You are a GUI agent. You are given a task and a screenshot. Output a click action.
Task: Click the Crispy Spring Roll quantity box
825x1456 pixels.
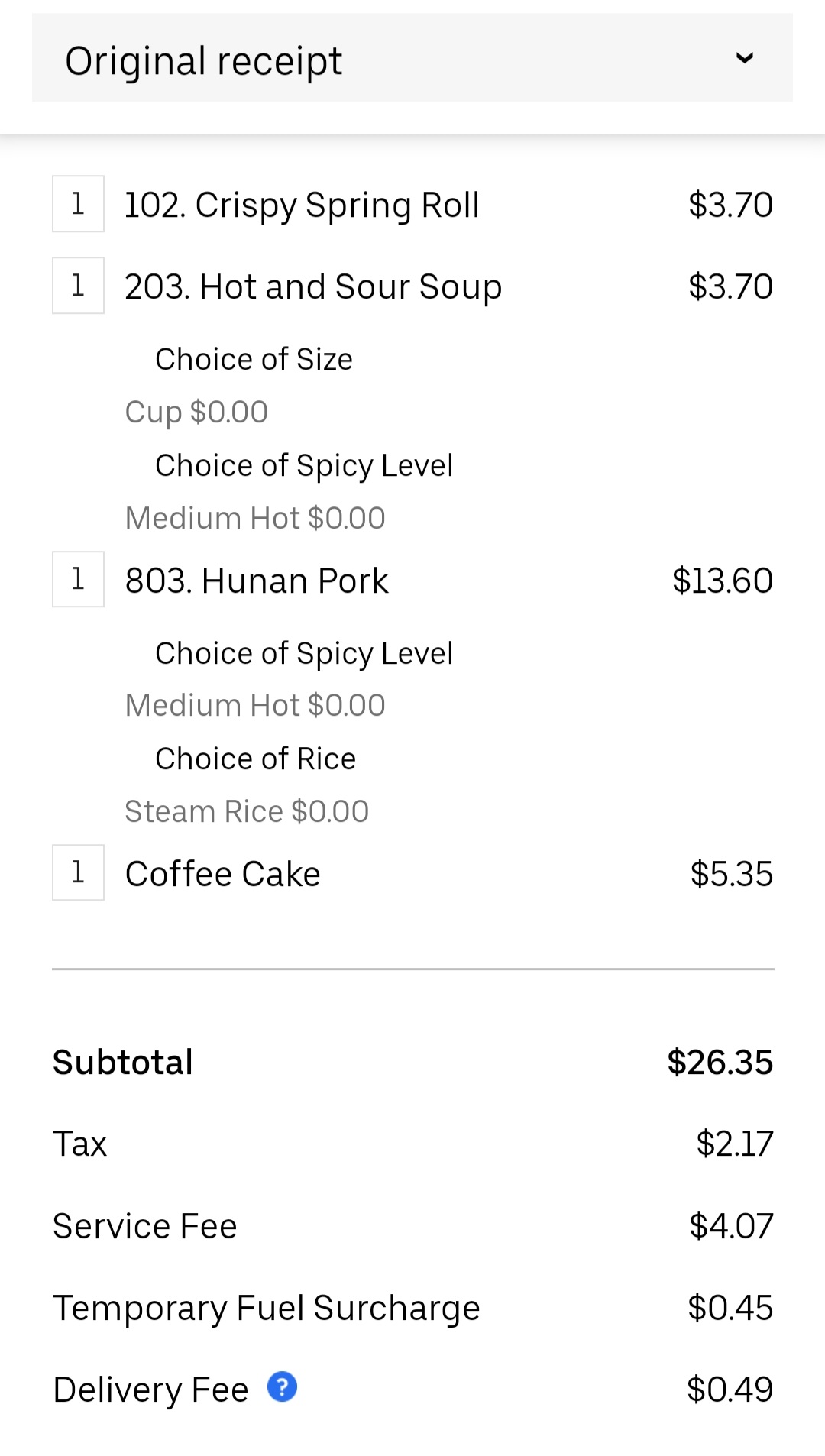click(78, 204)
